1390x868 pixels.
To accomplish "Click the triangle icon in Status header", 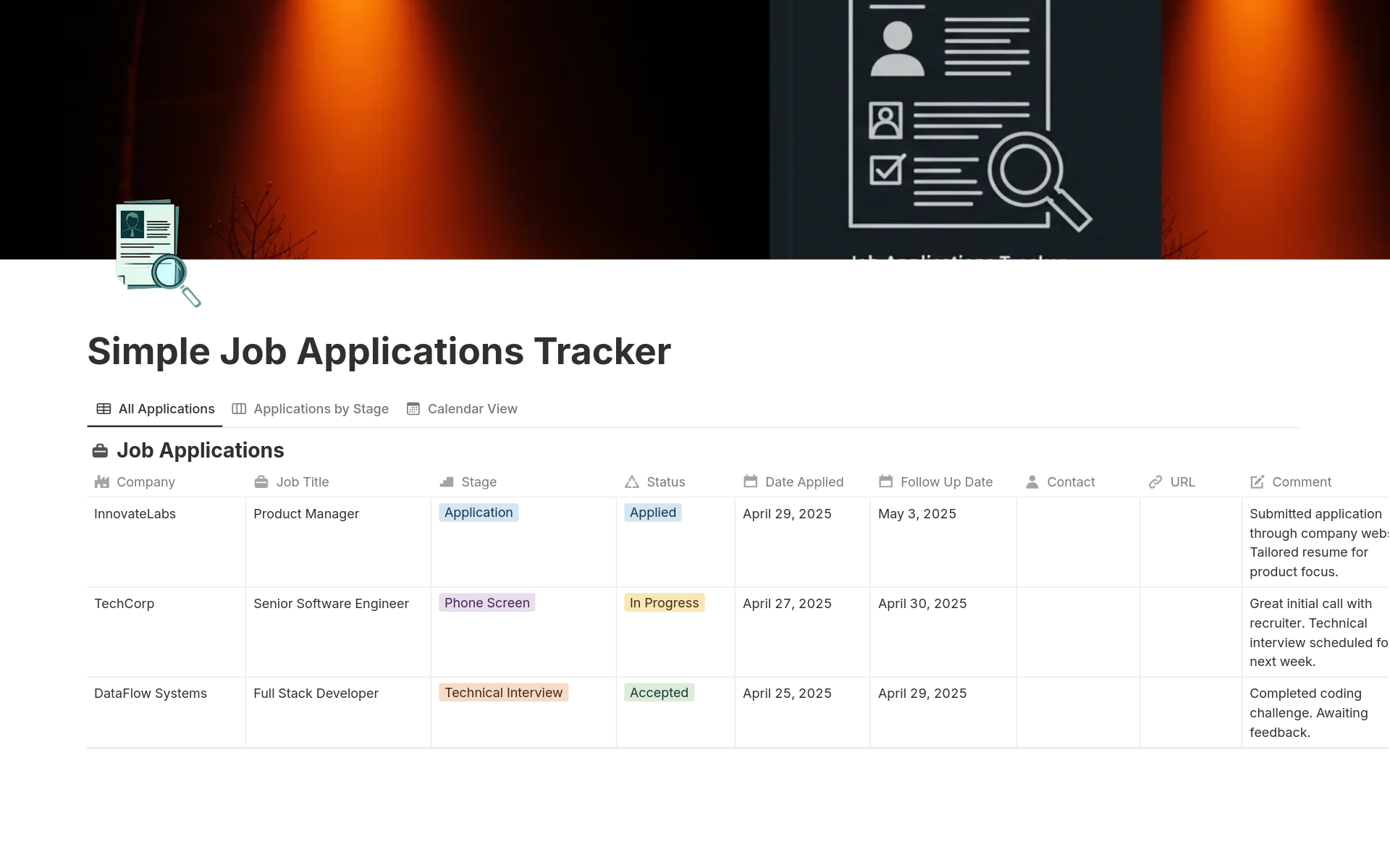I will 632,482.
